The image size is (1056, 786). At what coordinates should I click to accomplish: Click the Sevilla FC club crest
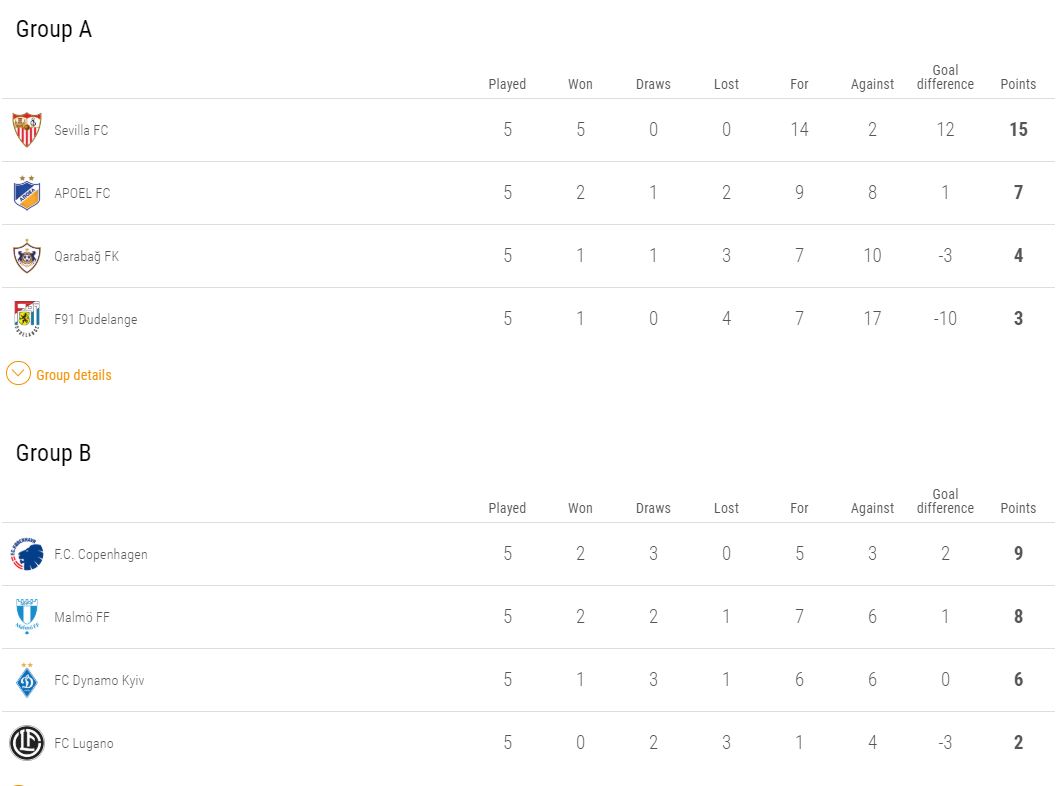tap(27, 130)
